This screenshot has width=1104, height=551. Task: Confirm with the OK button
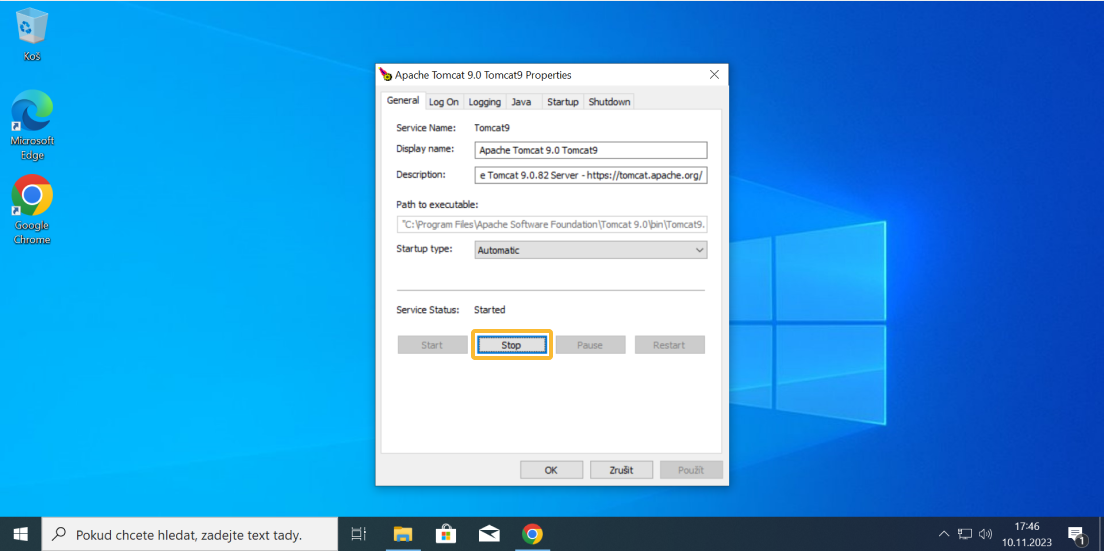pyautogui.click(x=551, y=470)
